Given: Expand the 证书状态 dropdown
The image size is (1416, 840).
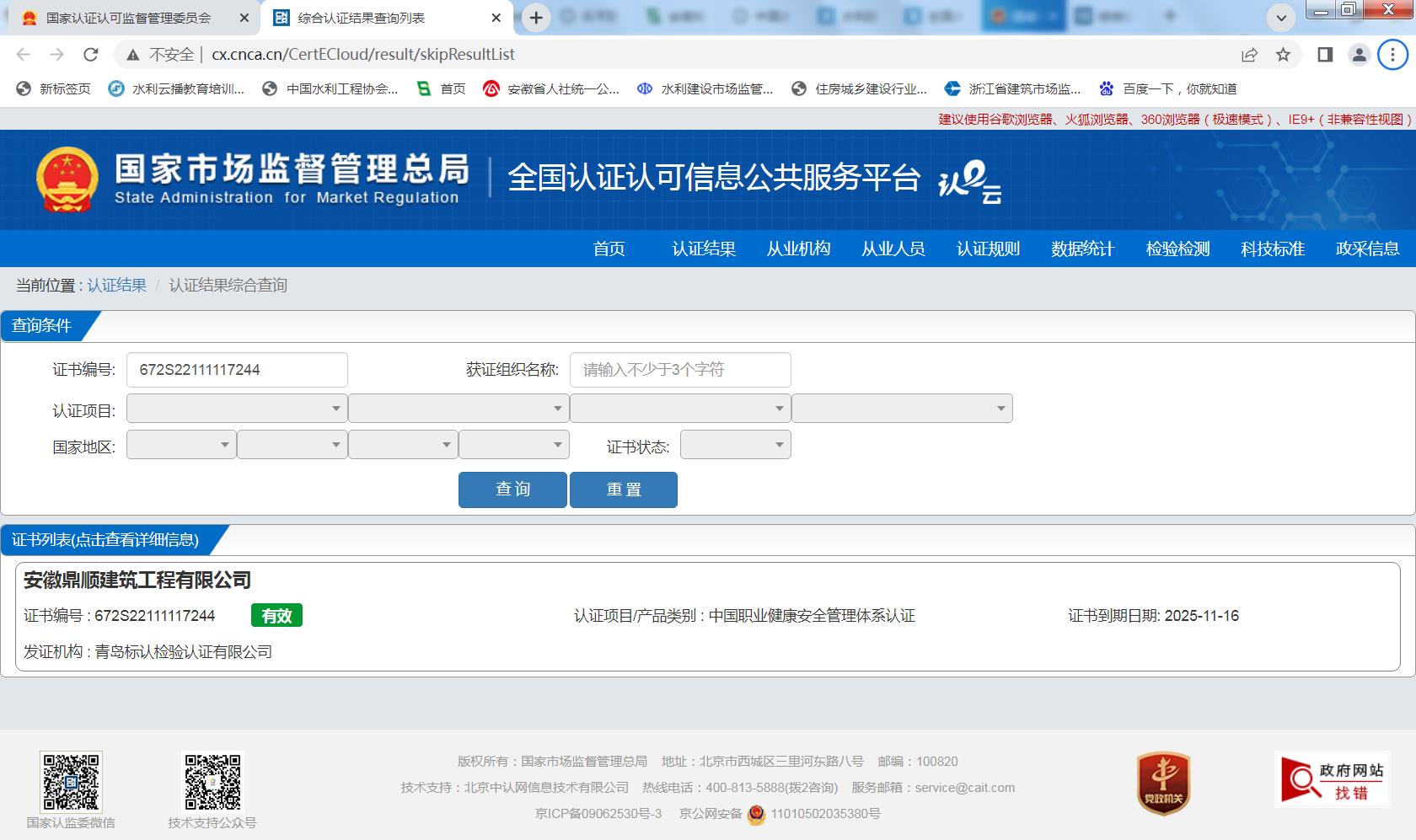Looking at the screenshot, I should [x=736, y=445].
